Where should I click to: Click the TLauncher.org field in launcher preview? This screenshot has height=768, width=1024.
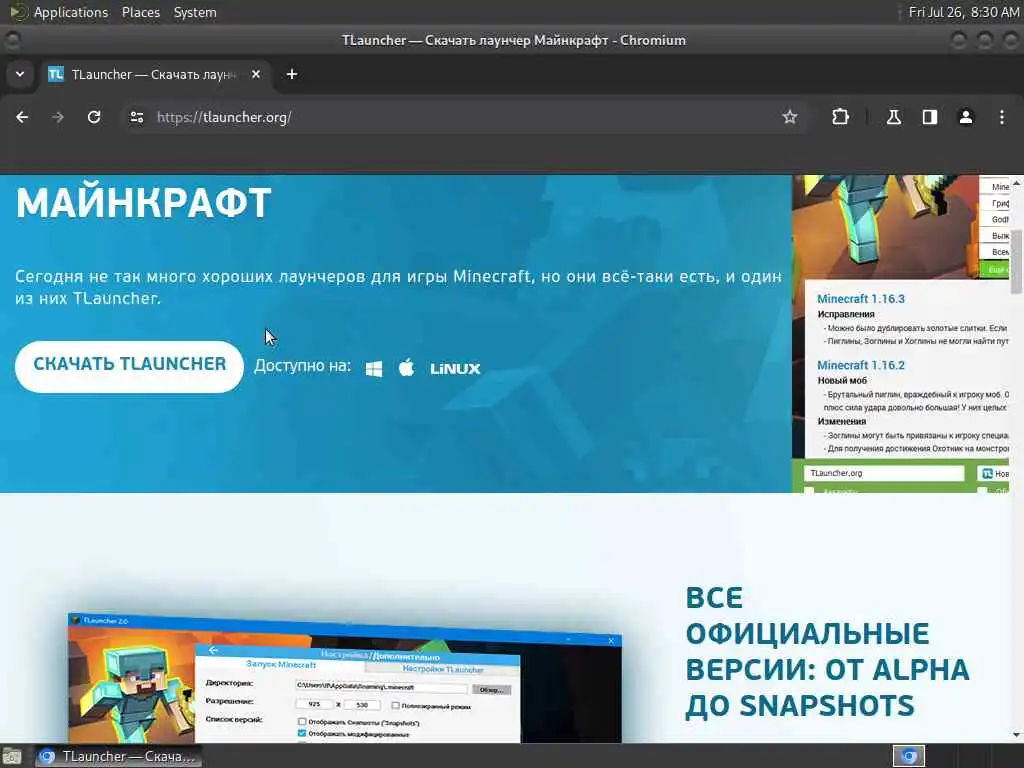[884, 473]
